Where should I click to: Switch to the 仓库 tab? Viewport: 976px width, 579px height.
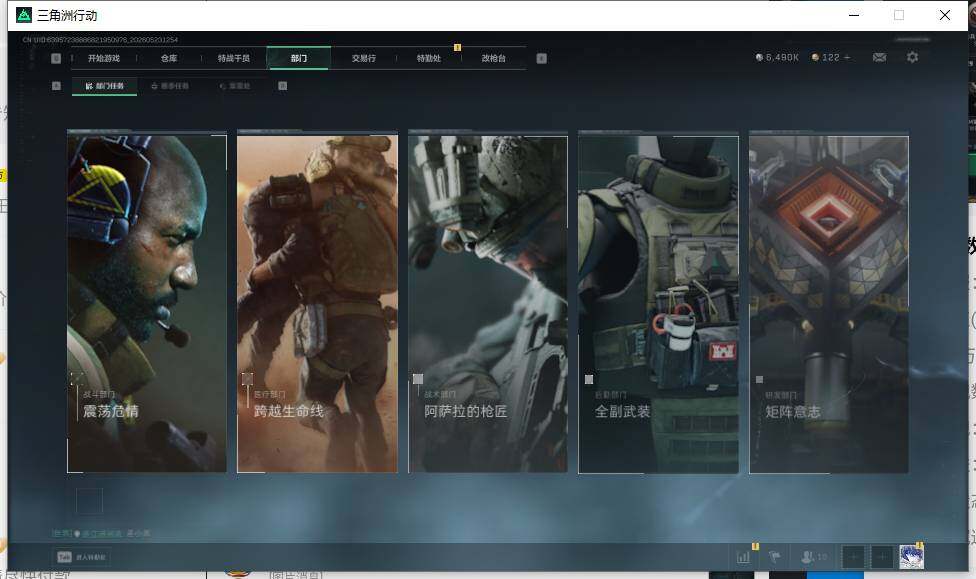(x=169, y=58)
